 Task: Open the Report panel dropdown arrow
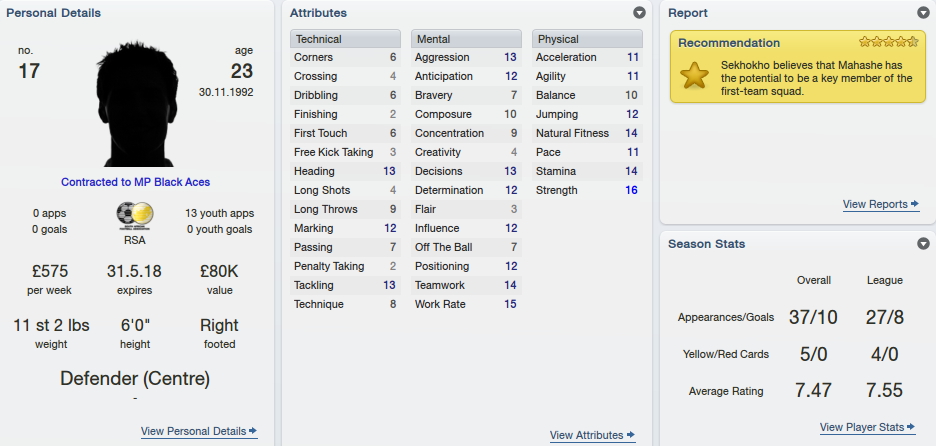(x=923, y=13)
